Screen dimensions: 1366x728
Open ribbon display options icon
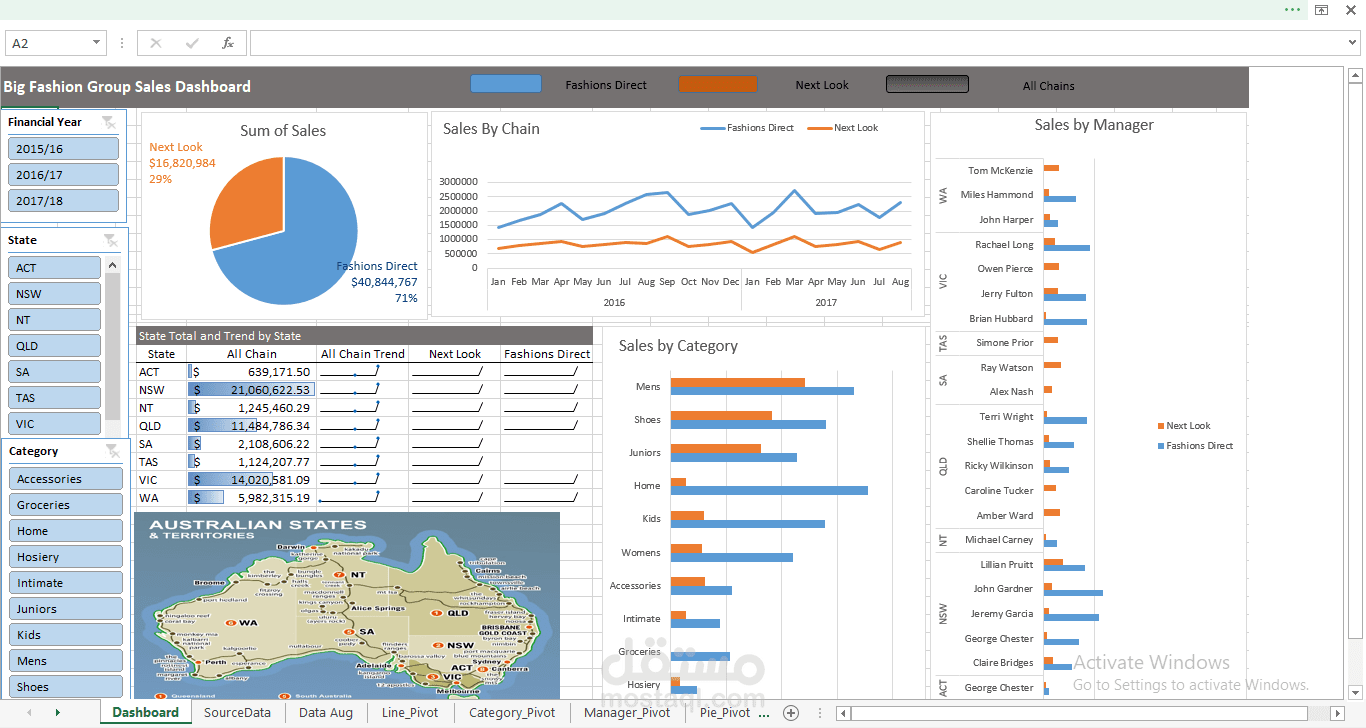(1321, 9)
